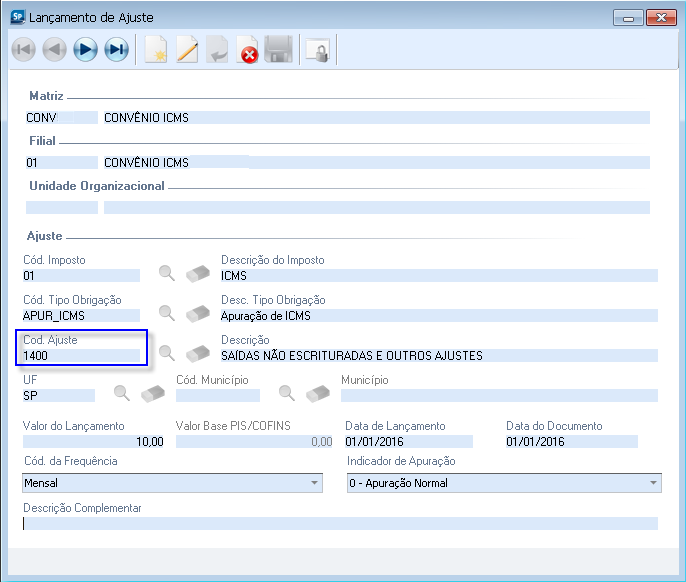Click the delete record red X icon

247,50
